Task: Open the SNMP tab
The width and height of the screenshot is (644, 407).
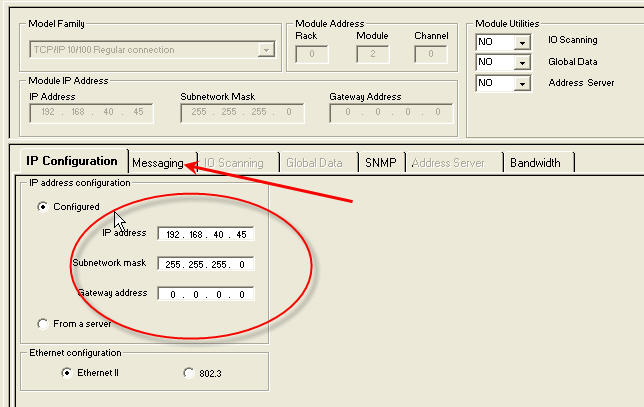Action: (381, 163)
